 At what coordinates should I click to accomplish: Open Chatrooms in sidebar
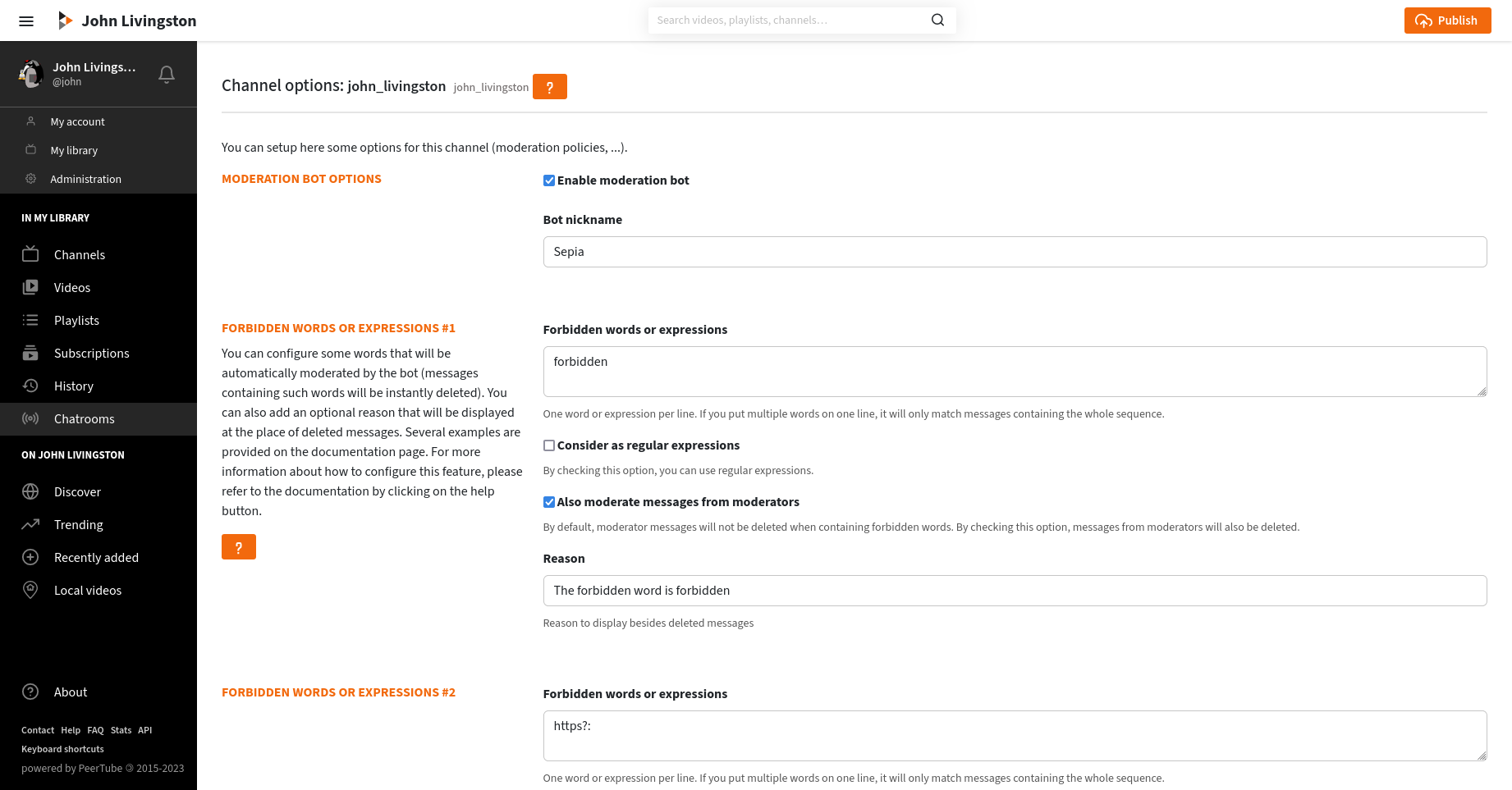(x=84, y=419)
